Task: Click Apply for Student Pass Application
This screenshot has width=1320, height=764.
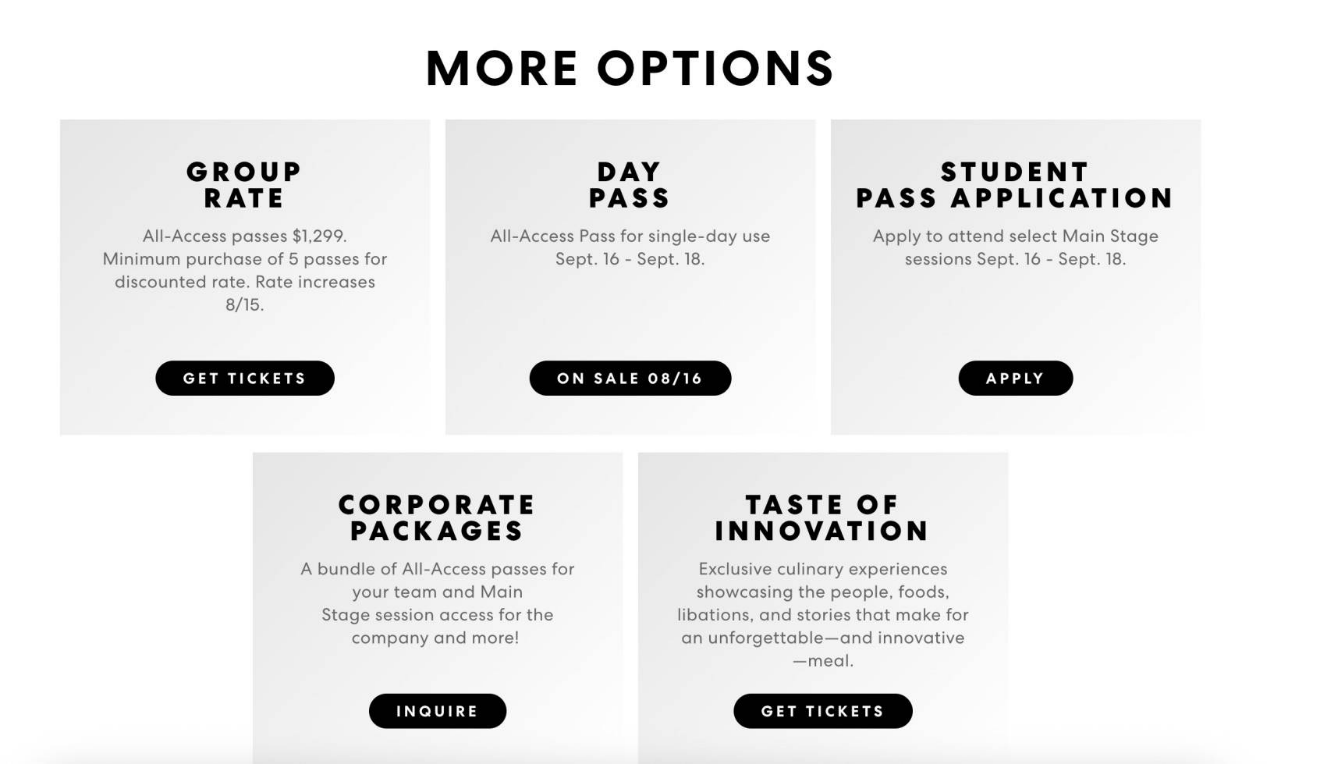Action: tap(1015, 378)
